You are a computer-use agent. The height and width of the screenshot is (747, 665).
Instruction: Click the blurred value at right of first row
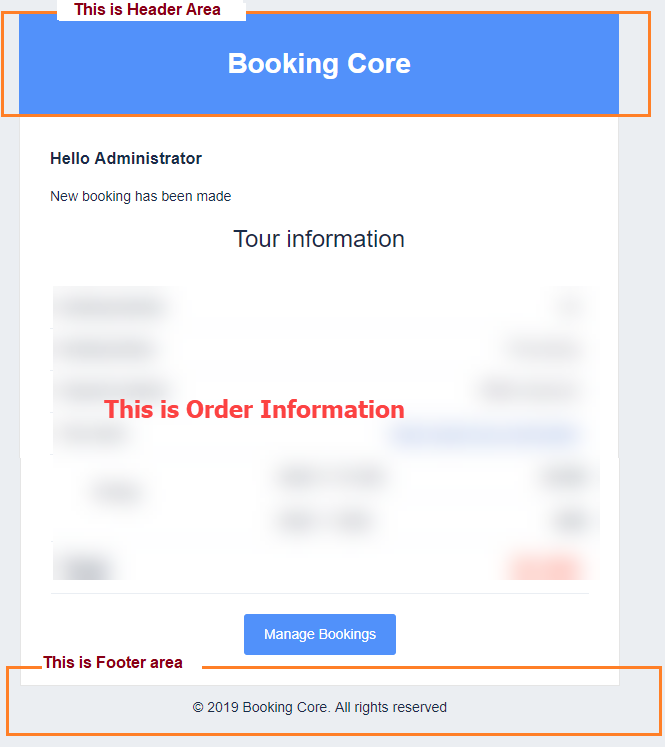[572, 306]
